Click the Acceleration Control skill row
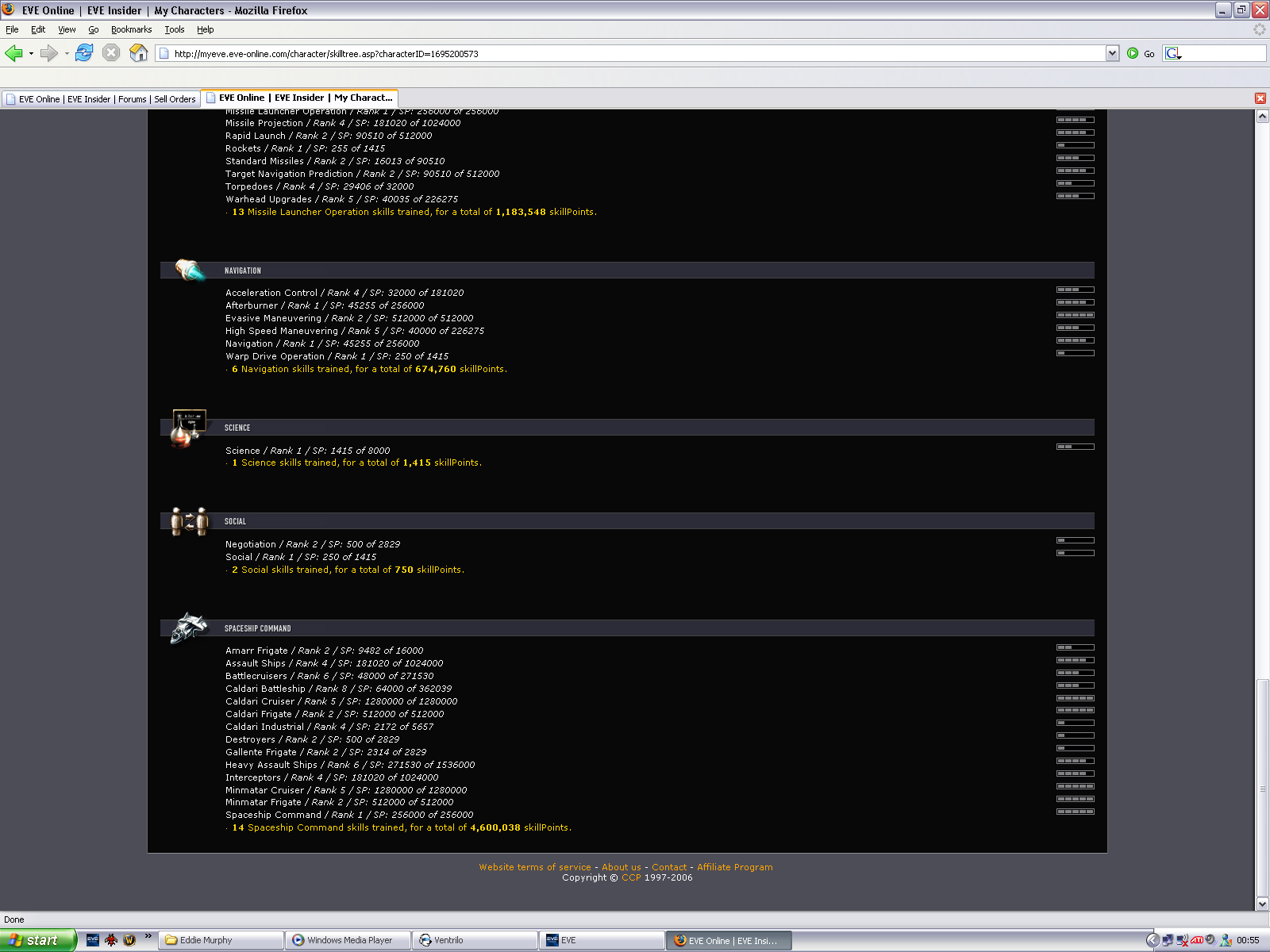This screenshot has width=1270, height=952. (344, 293)
